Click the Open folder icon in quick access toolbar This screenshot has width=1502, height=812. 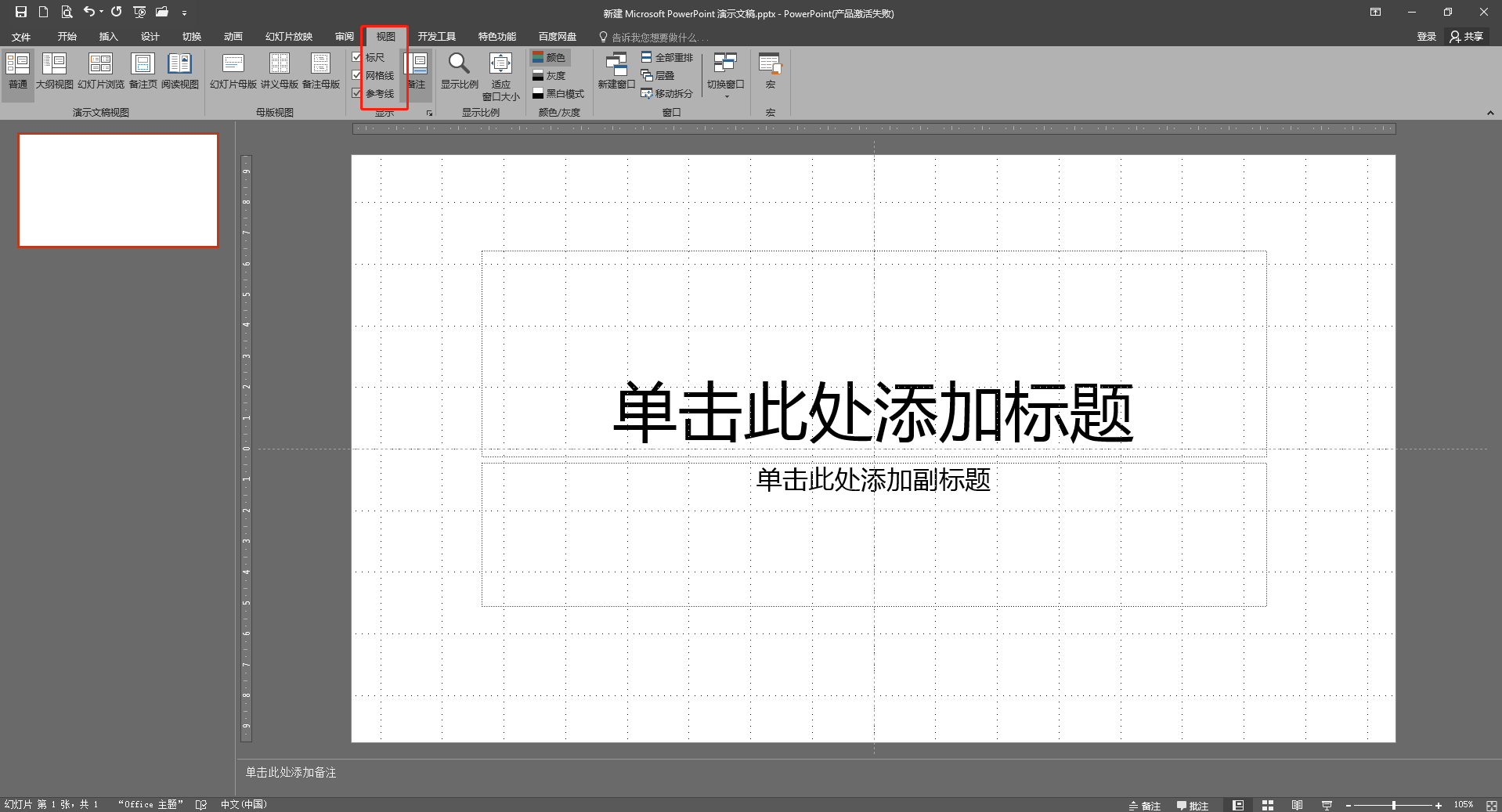(x=162, y=12)
